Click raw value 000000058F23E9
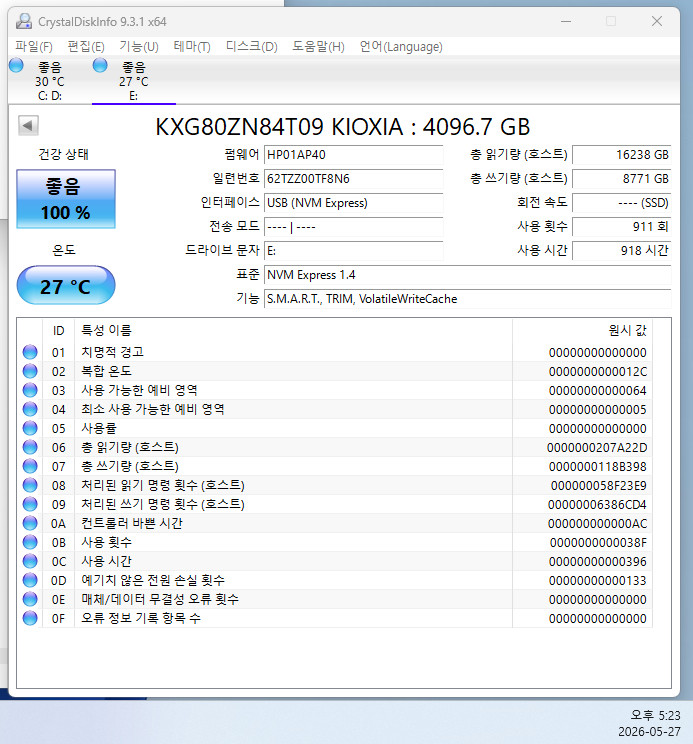693x744 pixels. pyautogui.click(x=599, y=485)
